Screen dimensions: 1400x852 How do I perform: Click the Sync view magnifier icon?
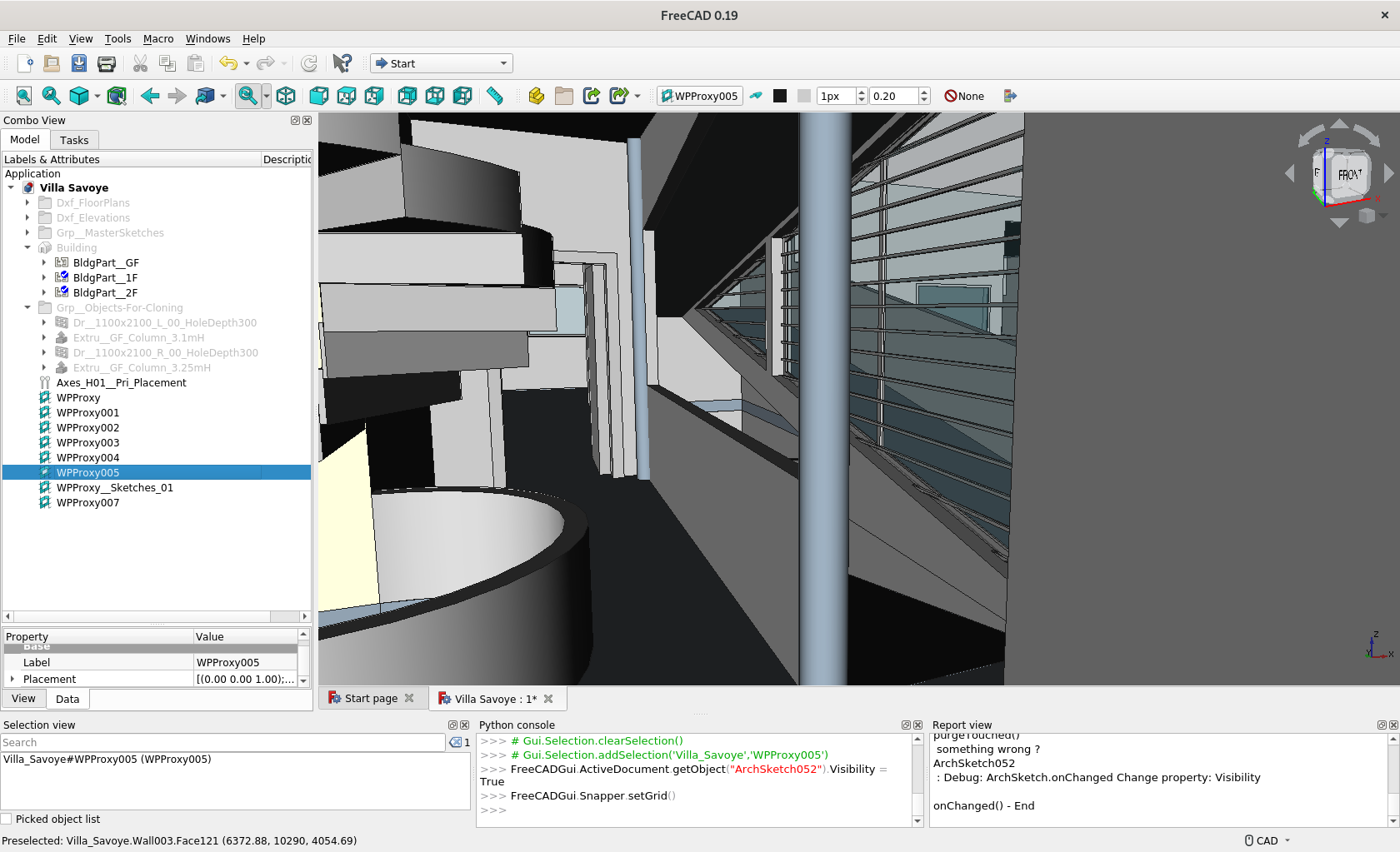click(x=247, y=96)
